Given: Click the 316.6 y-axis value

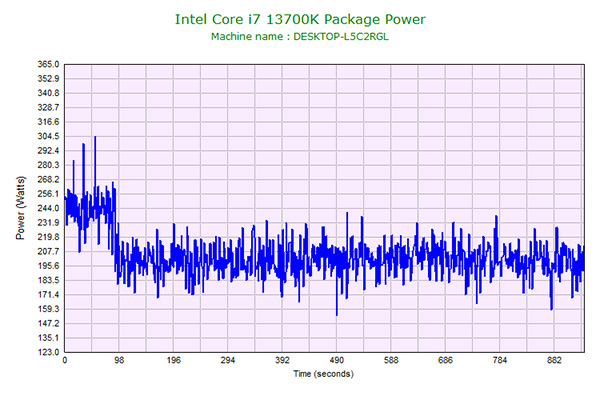Looking at the screenshot, I should click(x=48, y=122).
